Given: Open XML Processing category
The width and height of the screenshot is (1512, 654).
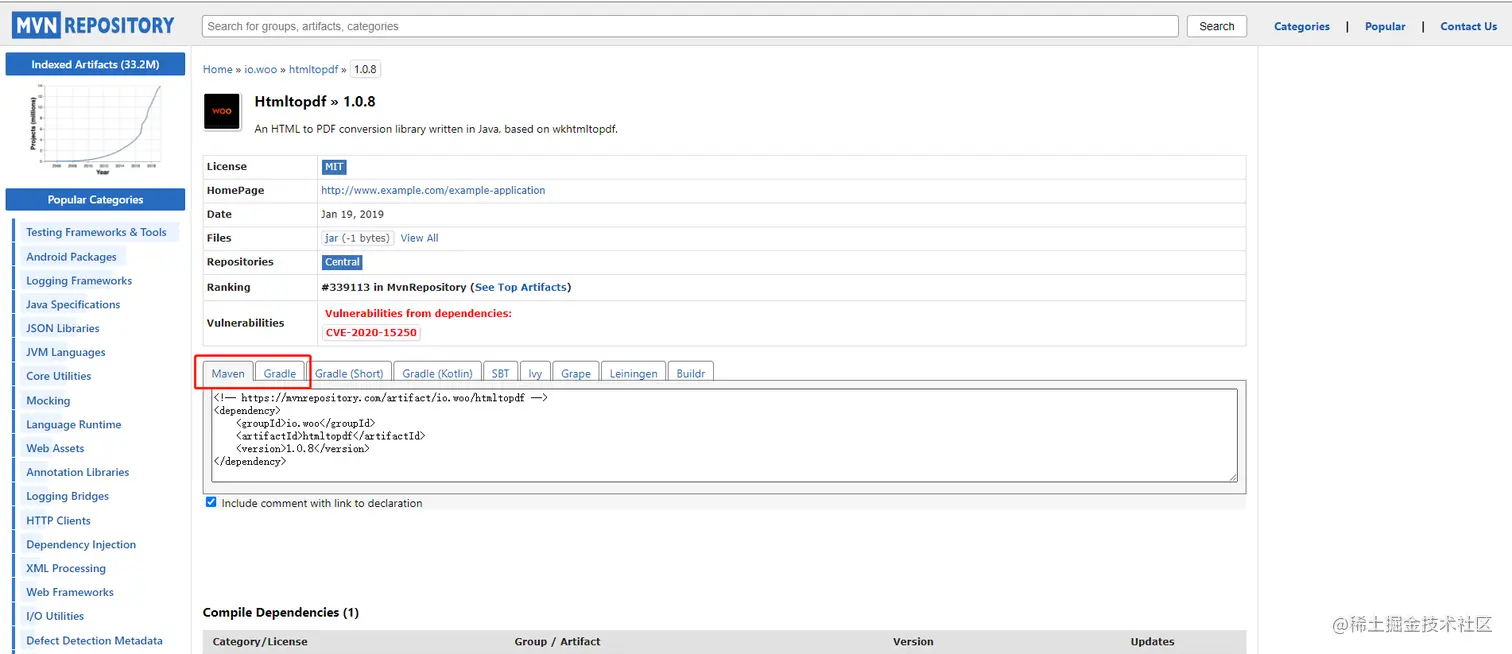Looking at the screenshot, I should [66, 568].
